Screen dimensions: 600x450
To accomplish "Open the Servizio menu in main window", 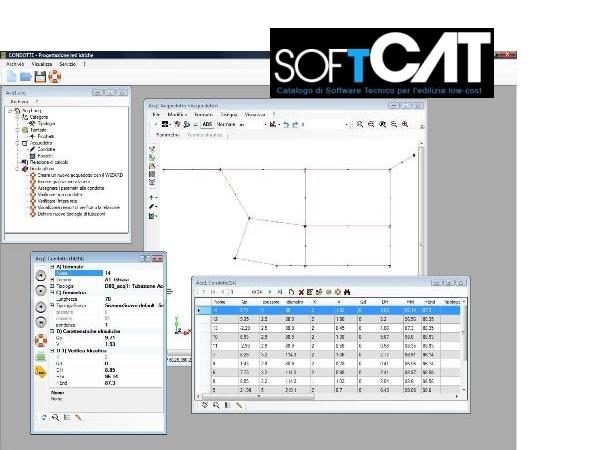I will click(x=67, y=64).
